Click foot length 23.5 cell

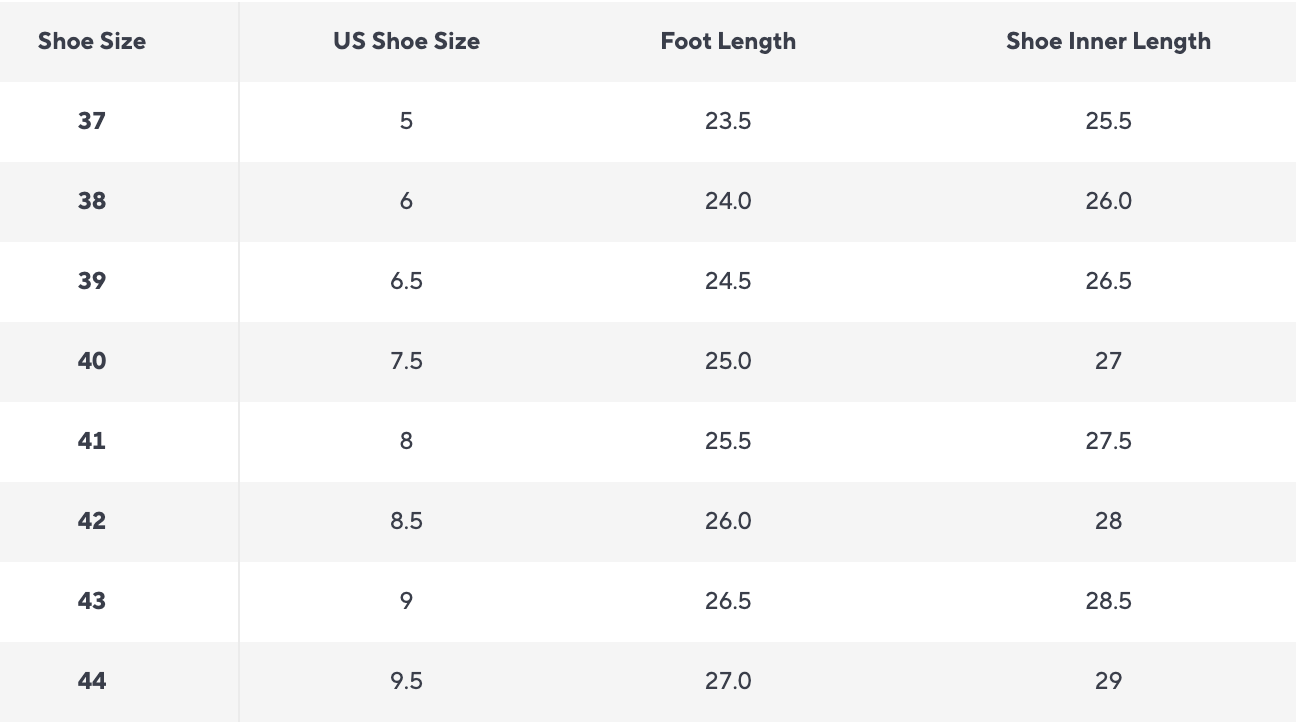click(x=728, y=121)
